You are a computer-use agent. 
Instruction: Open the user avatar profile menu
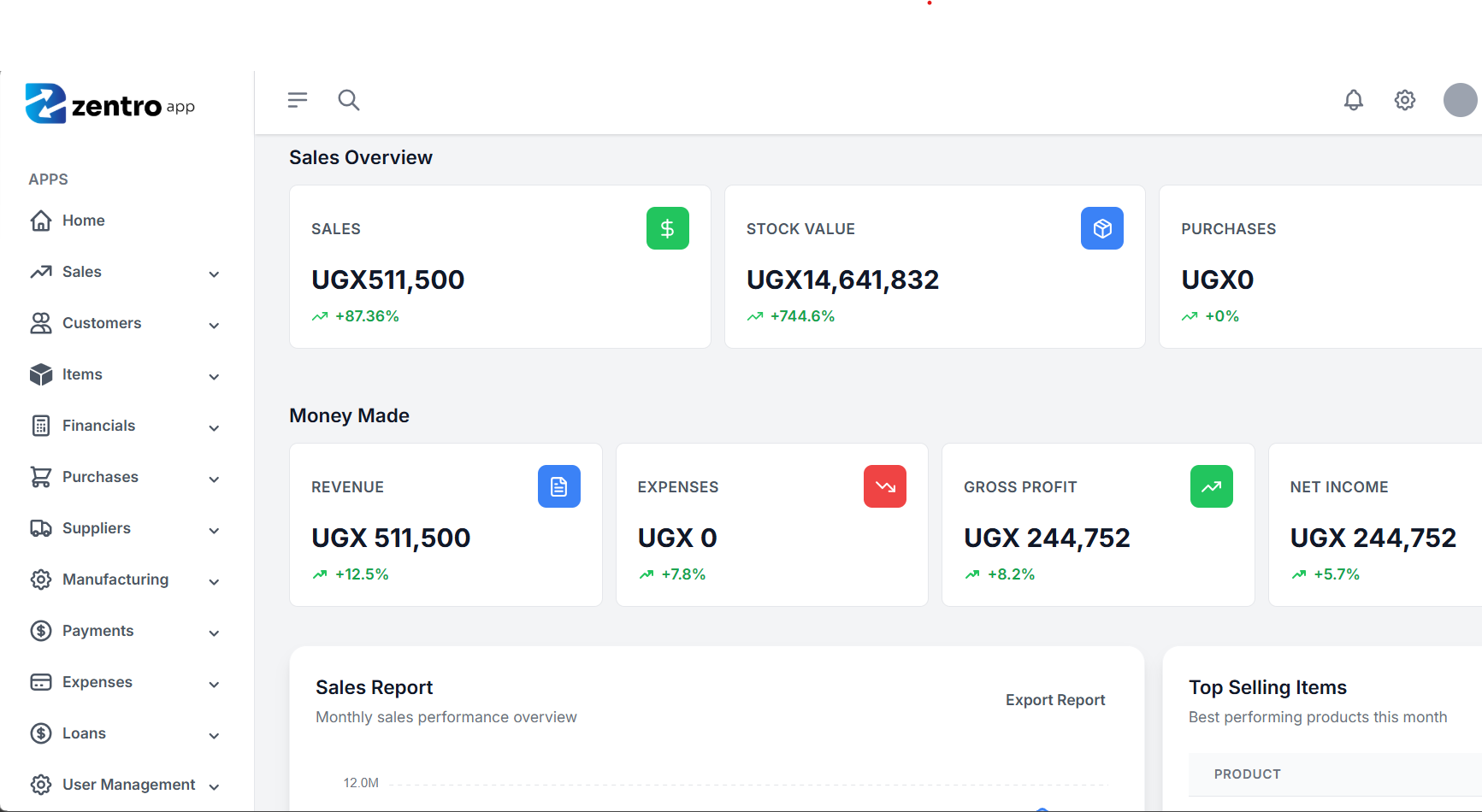tap(1461, 100)
